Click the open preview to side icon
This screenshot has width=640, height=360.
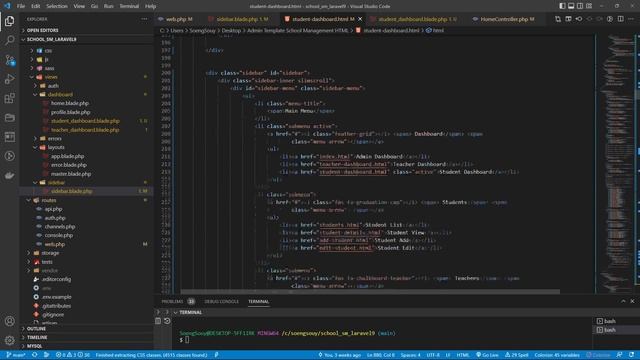point(568,19)
